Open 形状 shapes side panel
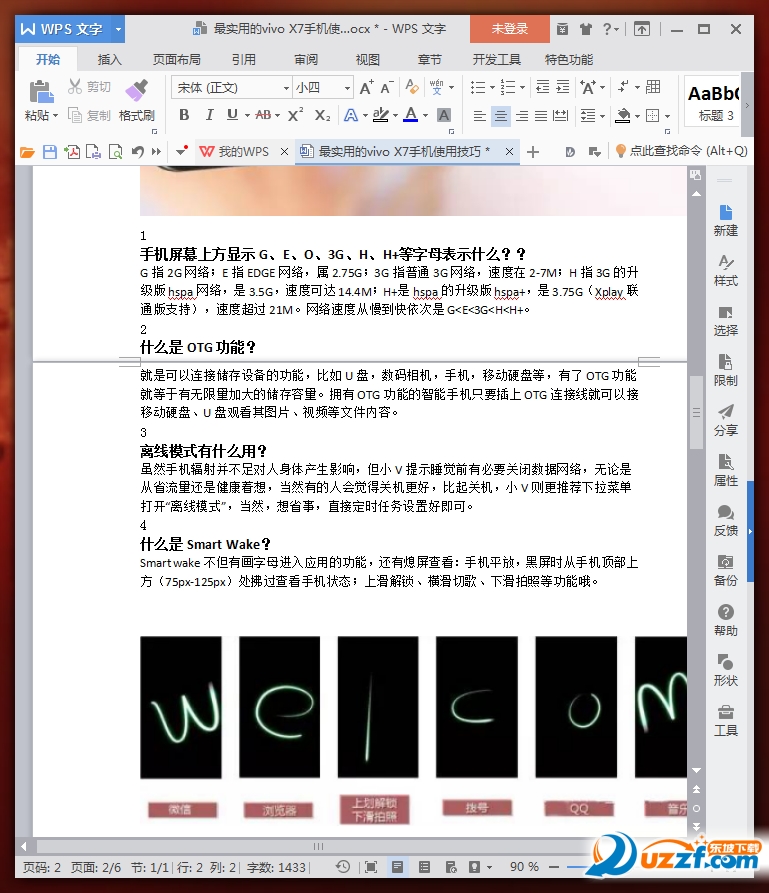769x893 pixels. (725, 670)
